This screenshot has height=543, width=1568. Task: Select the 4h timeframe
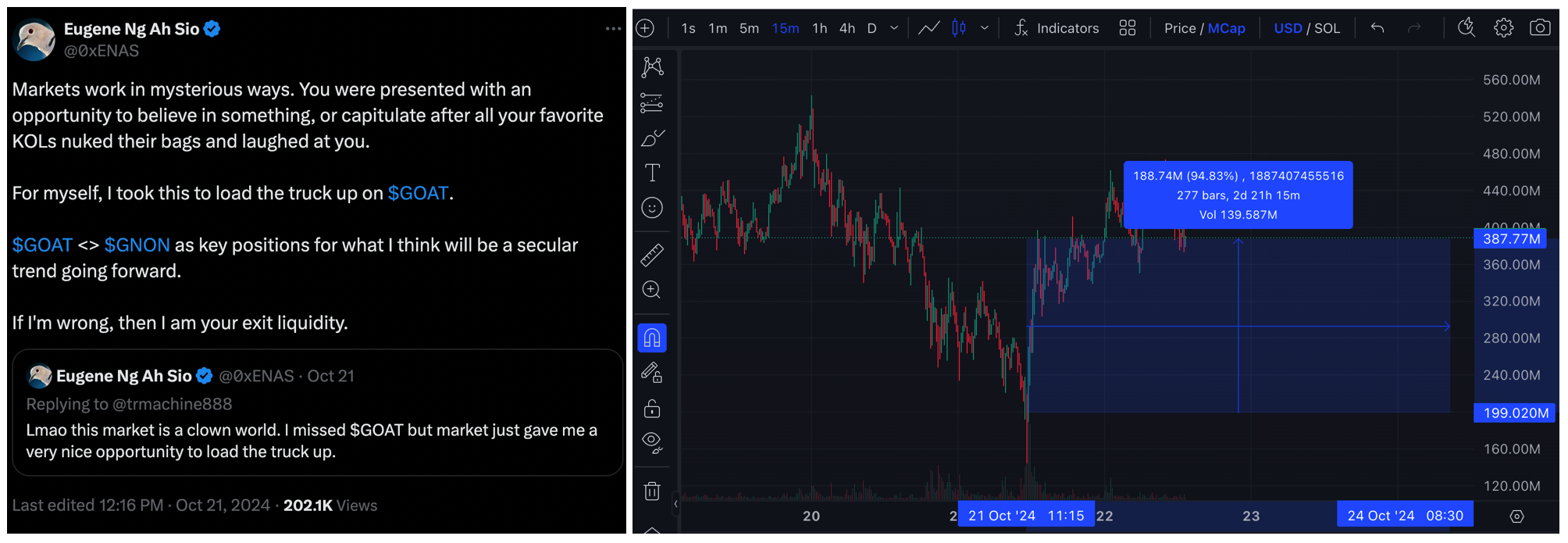click(x=847, y=28)
